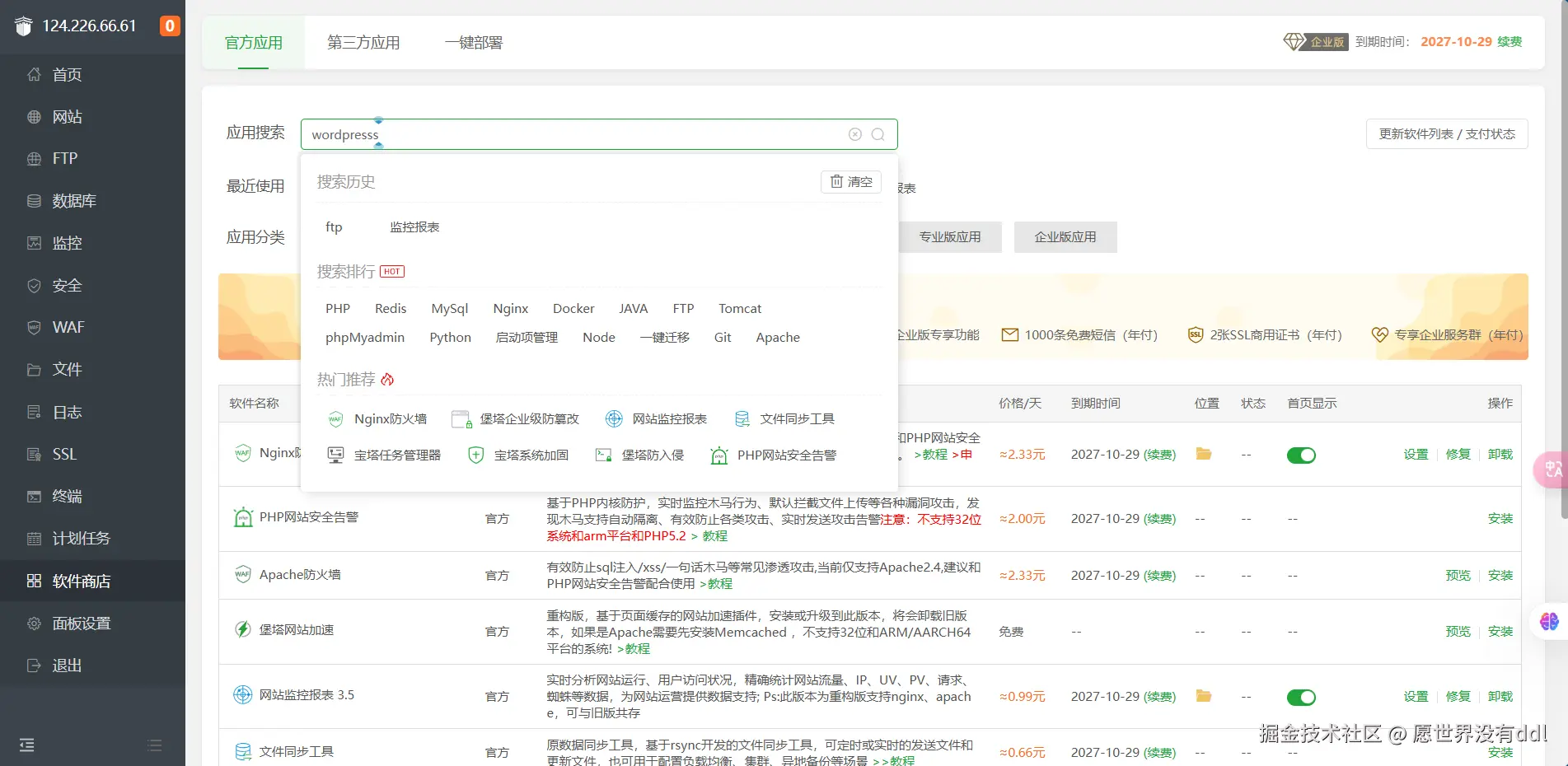
Task: Open 设置 for 网站监控报表 3.5 row
Action: tap(1416, 697)
